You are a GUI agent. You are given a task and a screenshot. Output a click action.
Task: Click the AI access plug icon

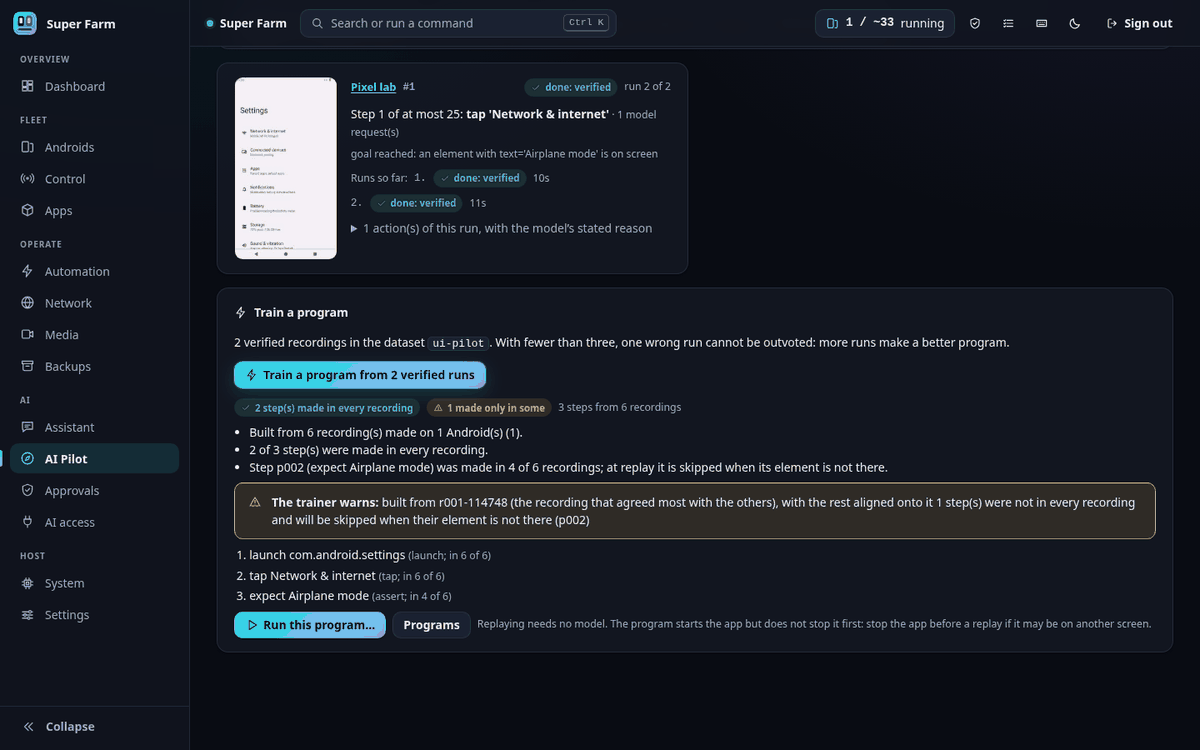tap(27, 523)
